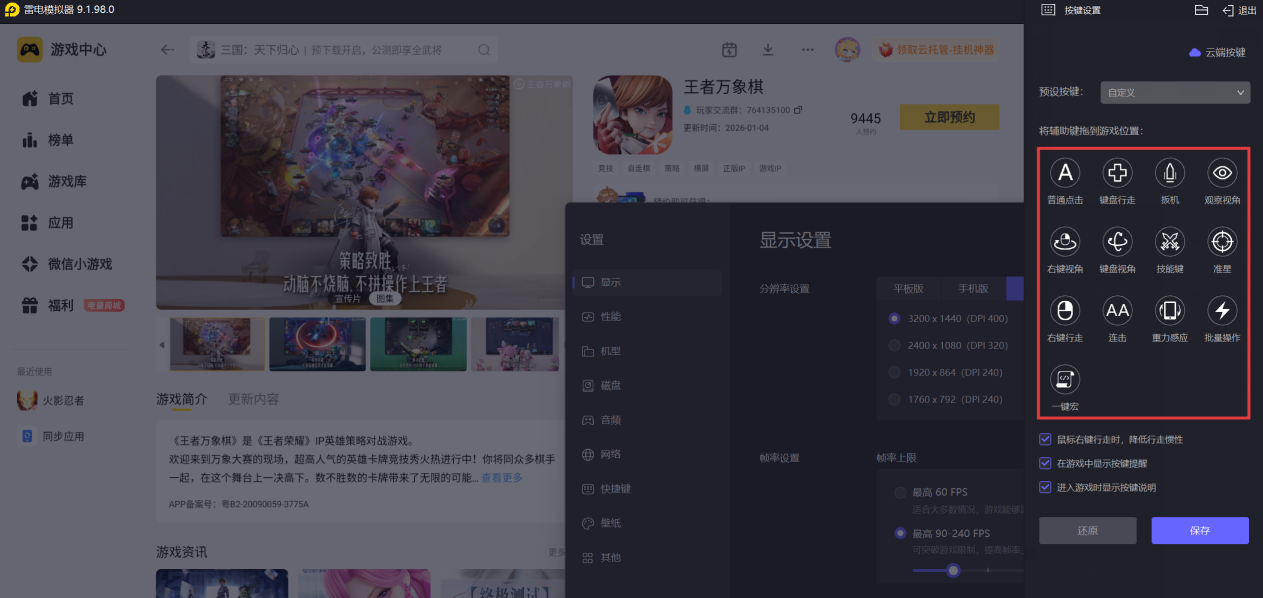Click the 立即预约 reserve button
Image resolution: width=1263 pixels, height=598 pixels.
948,117
